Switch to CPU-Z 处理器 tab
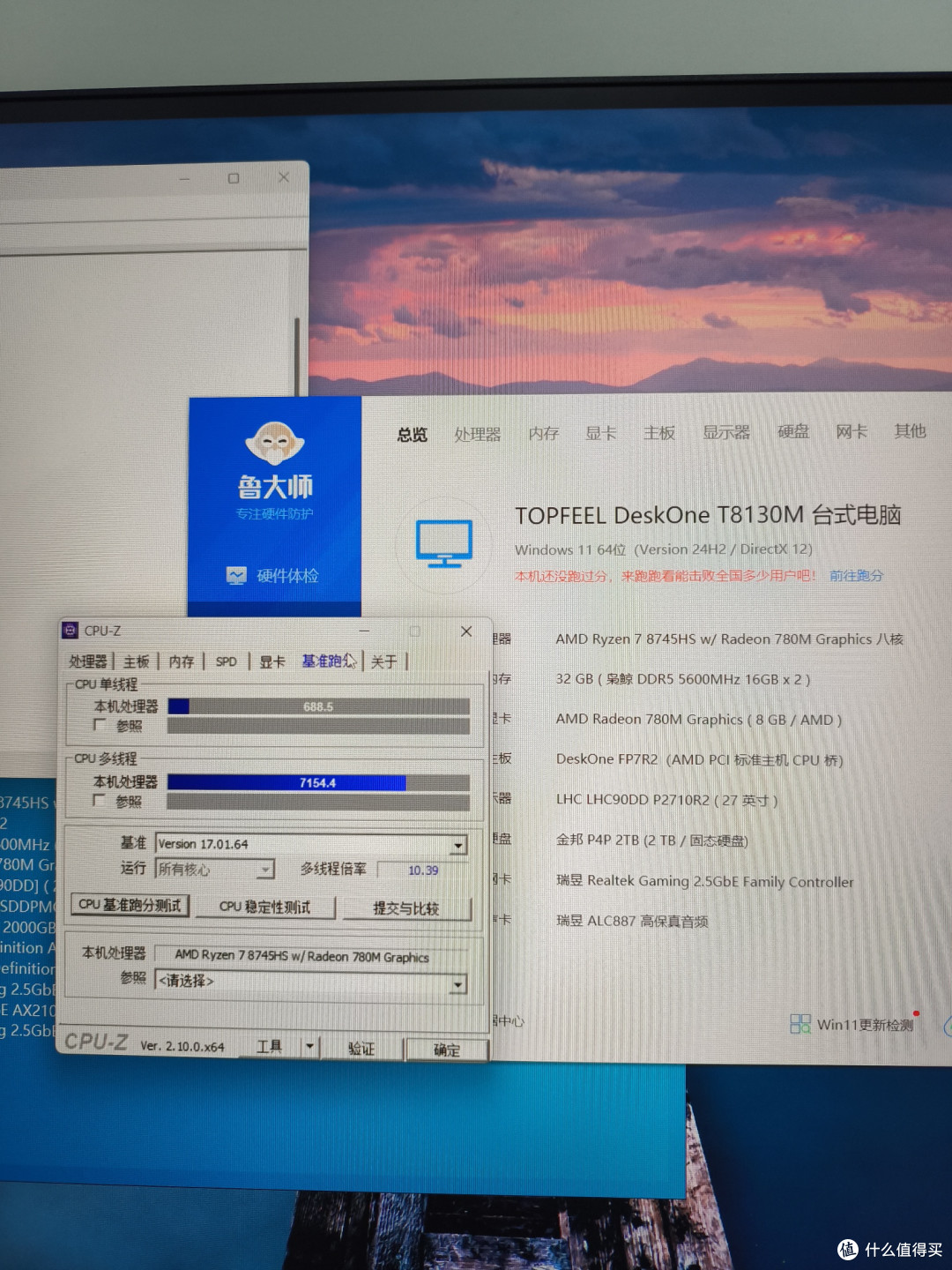This screenshot has width=952, height=1270. coord(88,661)
